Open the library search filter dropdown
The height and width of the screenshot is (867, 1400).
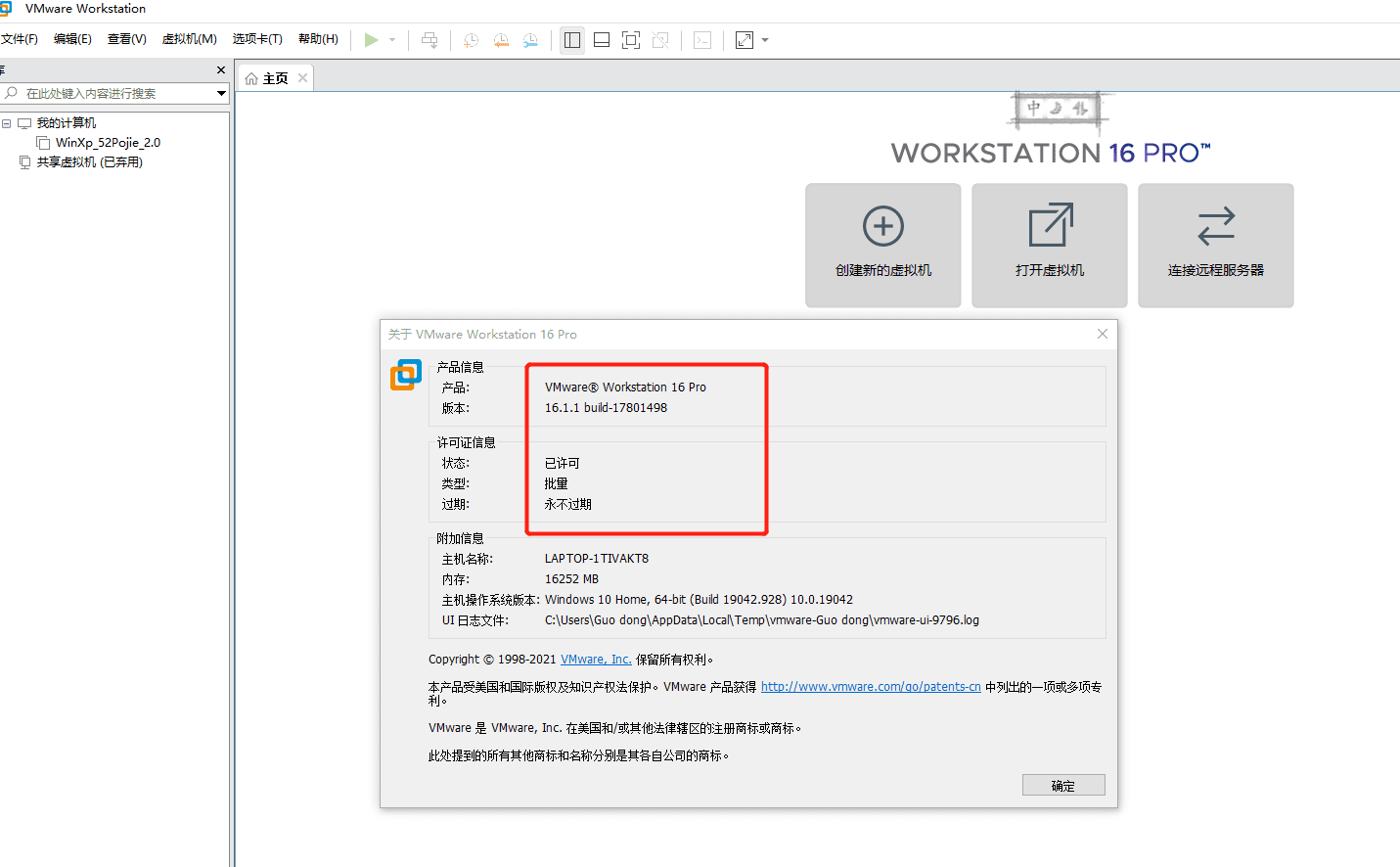pyautogui.click(x=222, y=93)
